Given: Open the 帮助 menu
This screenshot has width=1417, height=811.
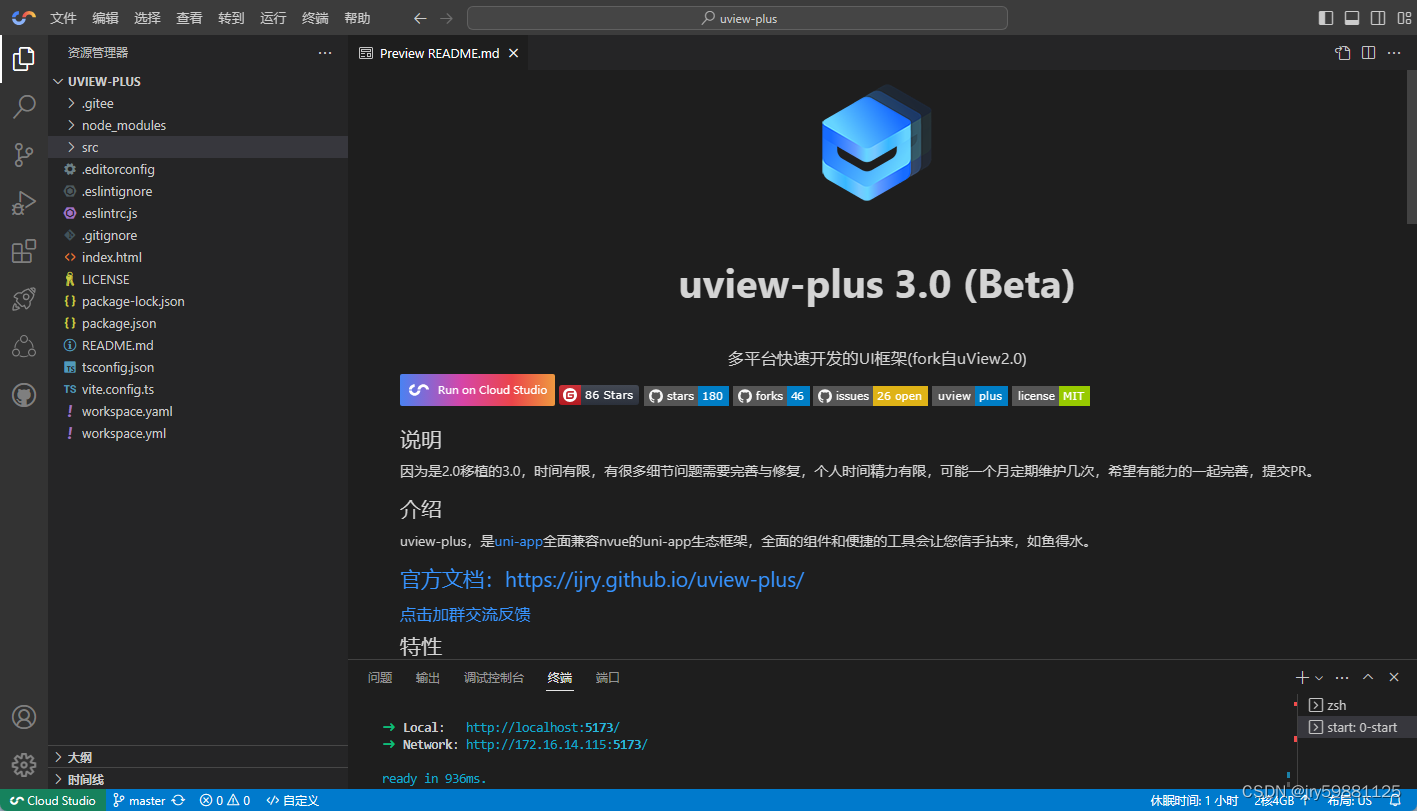Looking at the screenshot, I should tap(357, 18).
